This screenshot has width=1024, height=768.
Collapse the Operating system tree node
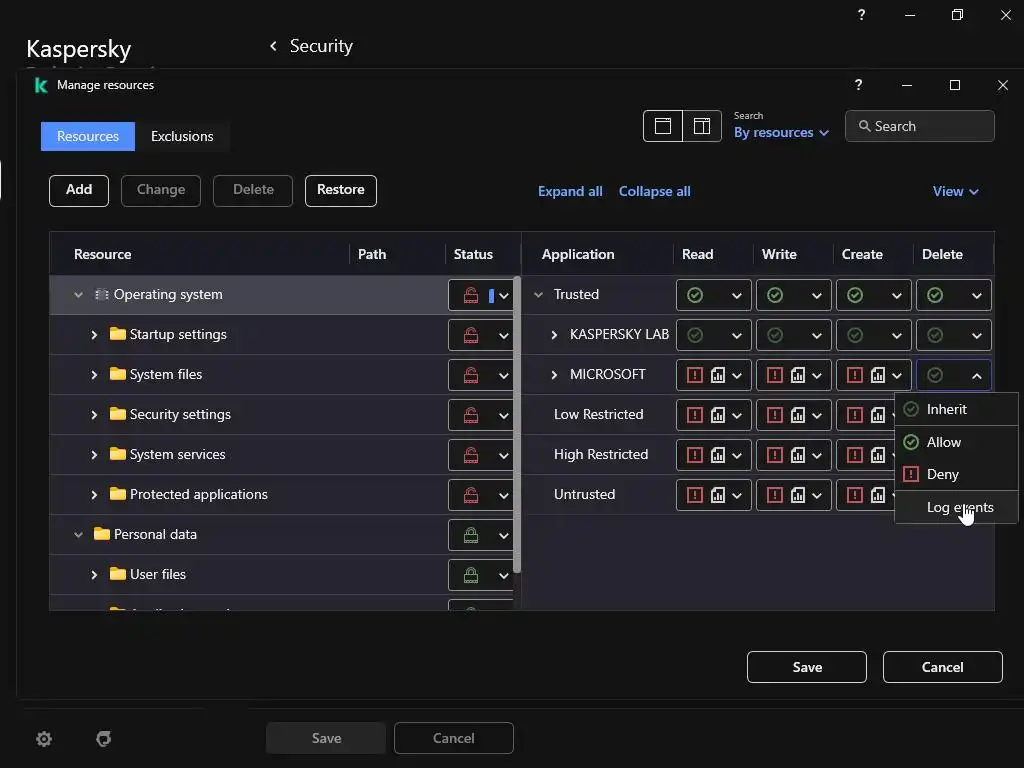tap(78, 295)
